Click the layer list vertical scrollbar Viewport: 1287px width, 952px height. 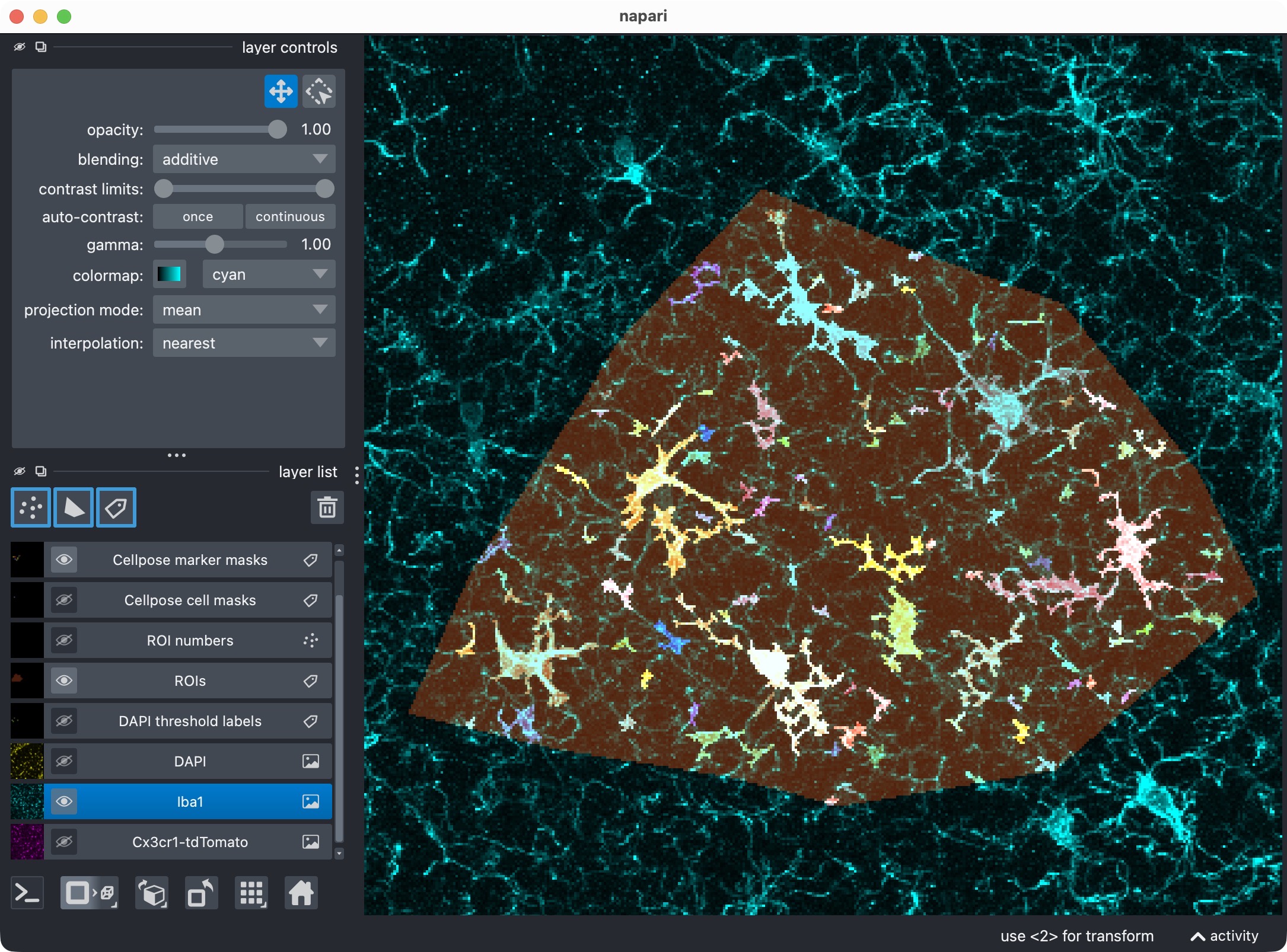tap(339, 717)
